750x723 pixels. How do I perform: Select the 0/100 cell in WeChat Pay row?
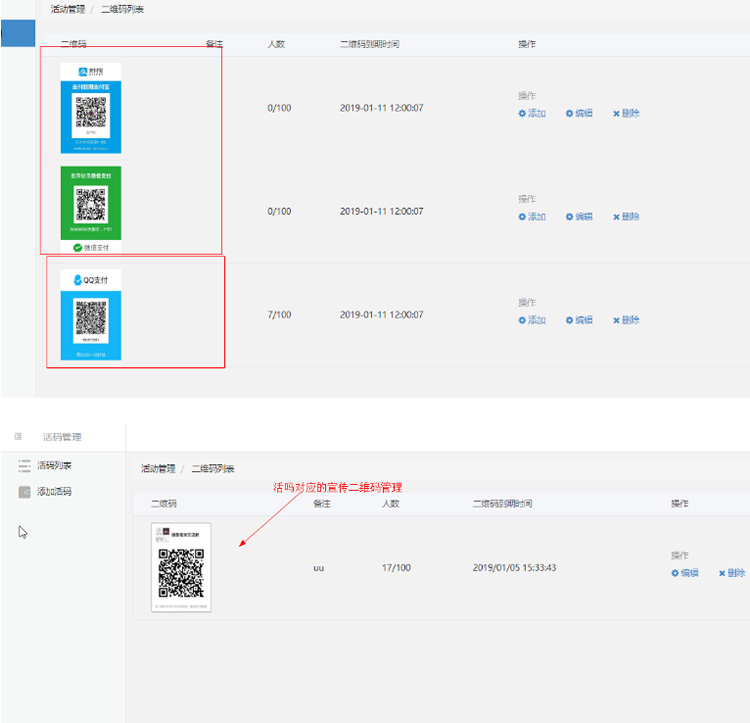(x=279, y=211)
